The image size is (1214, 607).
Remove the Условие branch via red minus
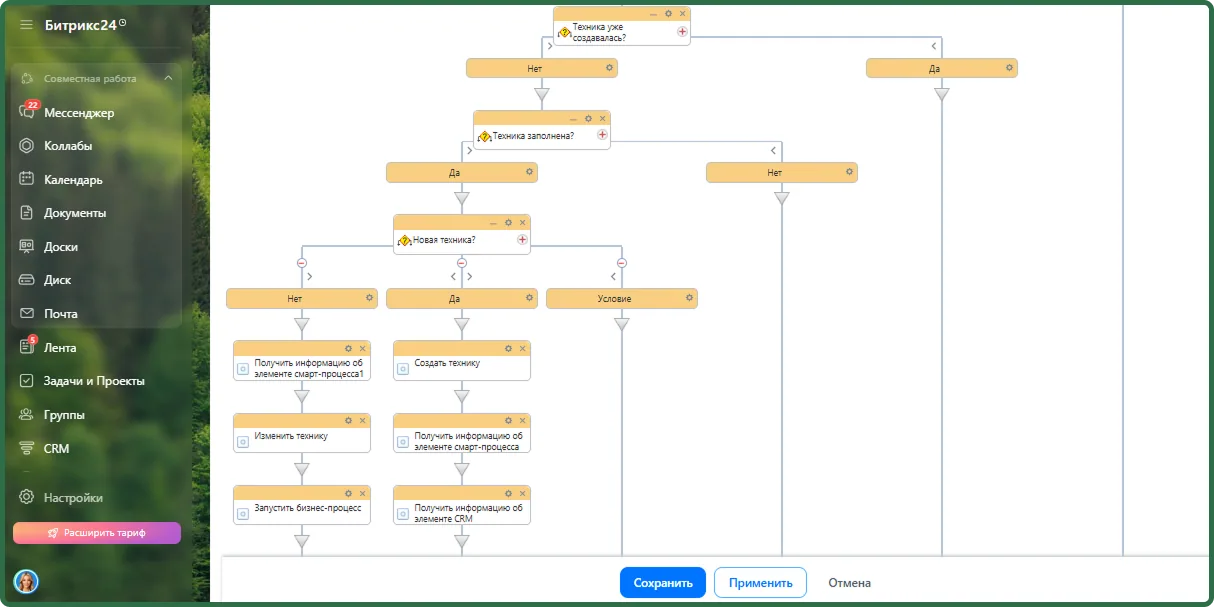click(622, 263)
